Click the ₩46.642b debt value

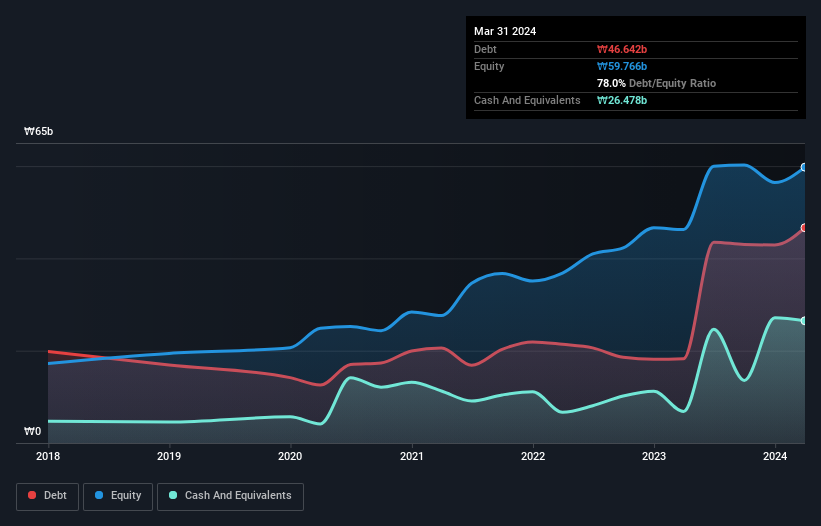tap(622, 49)
